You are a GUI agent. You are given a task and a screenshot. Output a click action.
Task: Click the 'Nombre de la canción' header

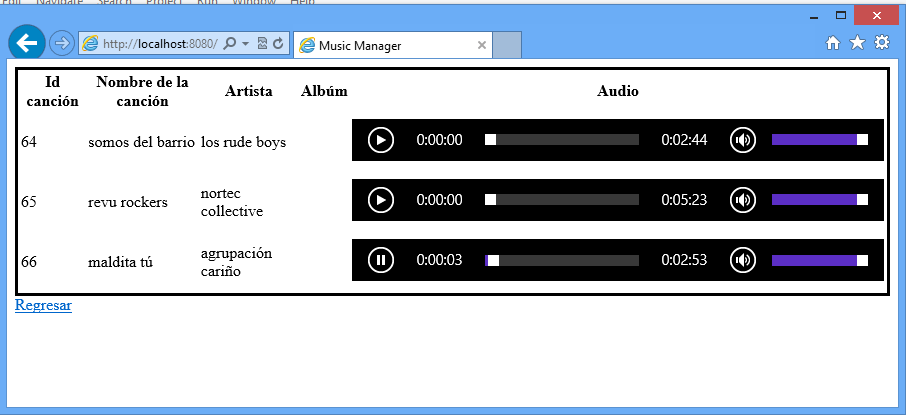(x=142, y=91)
